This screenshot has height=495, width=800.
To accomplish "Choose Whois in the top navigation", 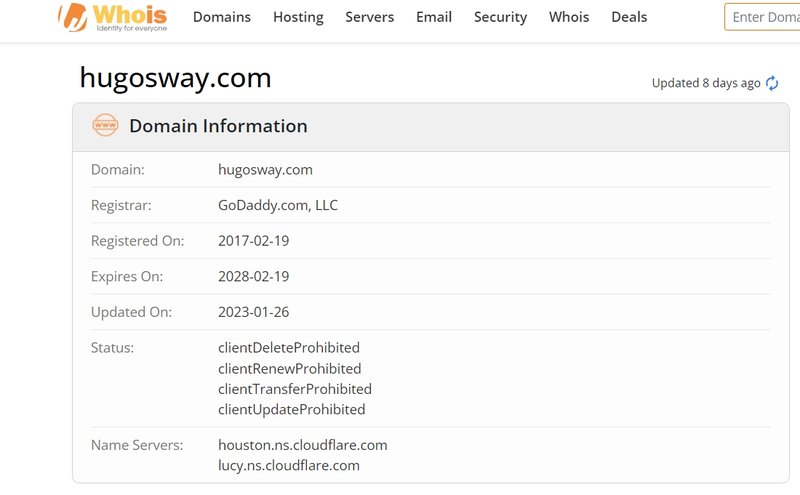I will click(x=569, y=17).
